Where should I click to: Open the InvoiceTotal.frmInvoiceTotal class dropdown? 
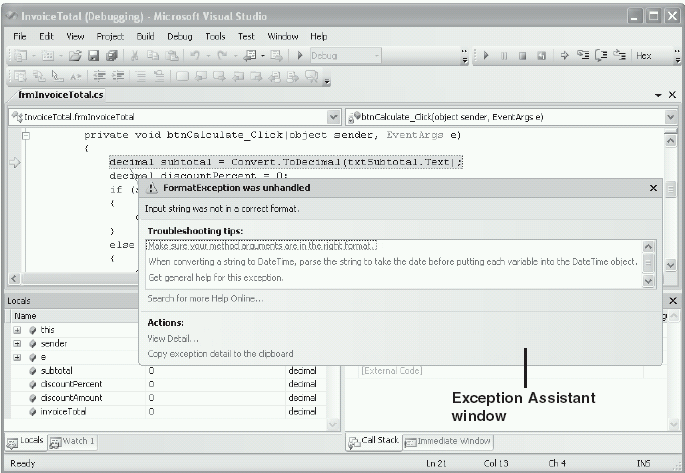[333, 117]
